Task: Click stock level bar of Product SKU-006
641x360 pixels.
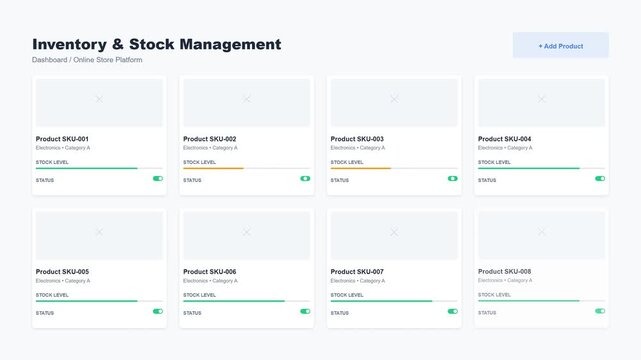Action: point(247,301)
